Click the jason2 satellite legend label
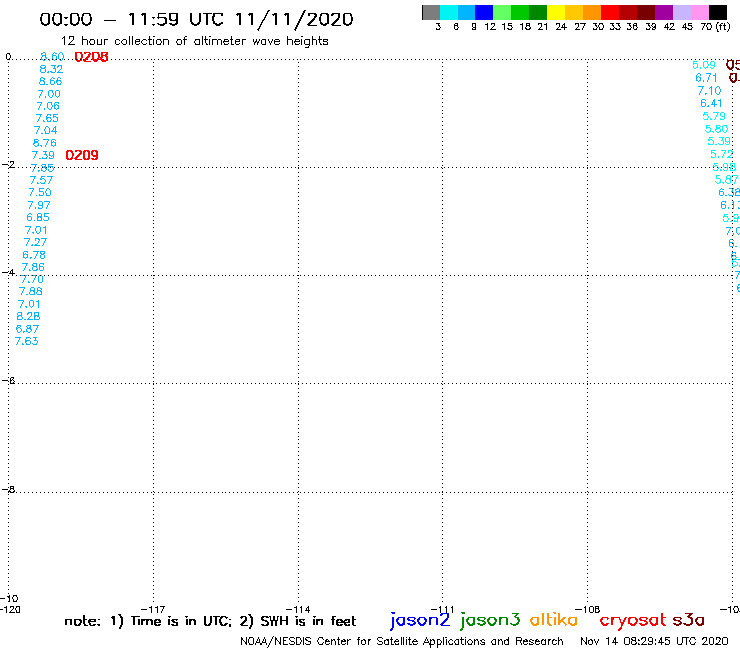This screenshot has width=740, height=650. (x=420, y=620)
